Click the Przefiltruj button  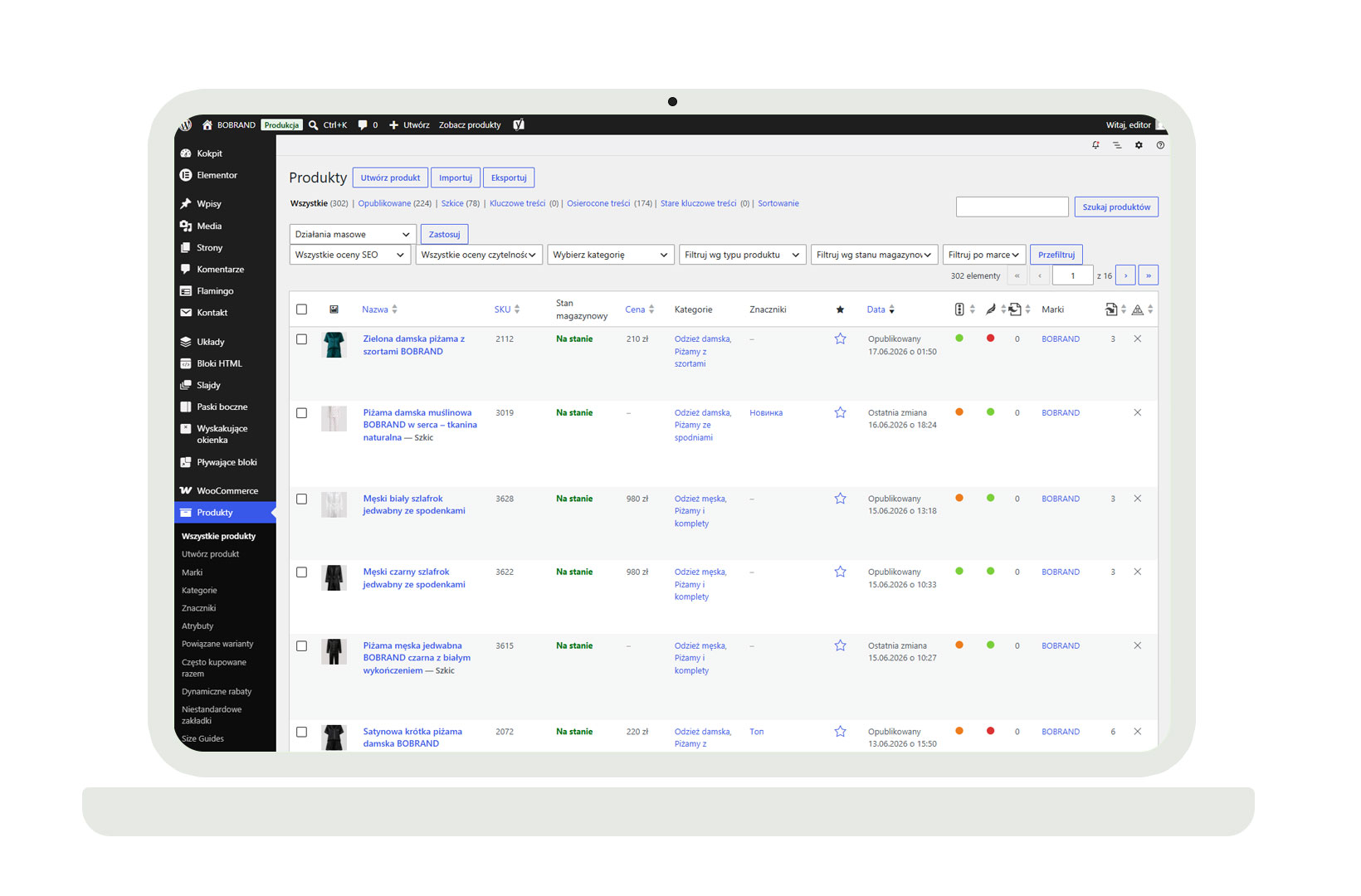pos(1056,255)
